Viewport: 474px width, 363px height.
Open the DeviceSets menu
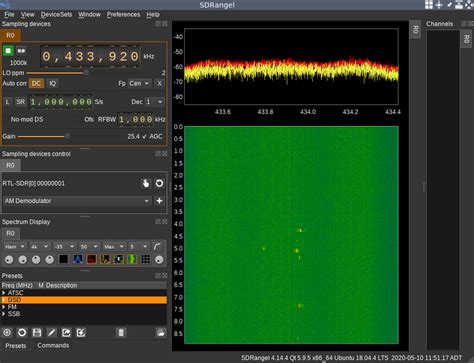56,14
